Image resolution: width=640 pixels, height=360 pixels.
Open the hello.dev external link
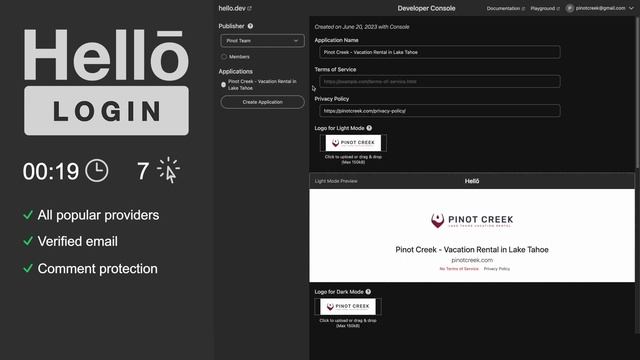tap(235, 8)
